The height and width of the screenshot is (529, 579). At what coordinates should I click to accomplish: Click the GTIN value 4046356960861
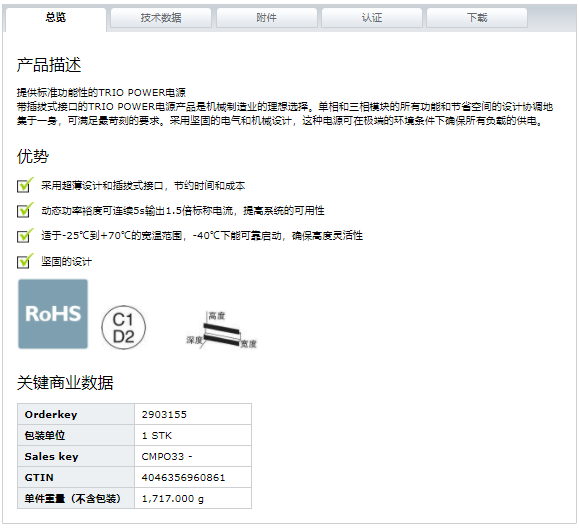coord(184,478)
